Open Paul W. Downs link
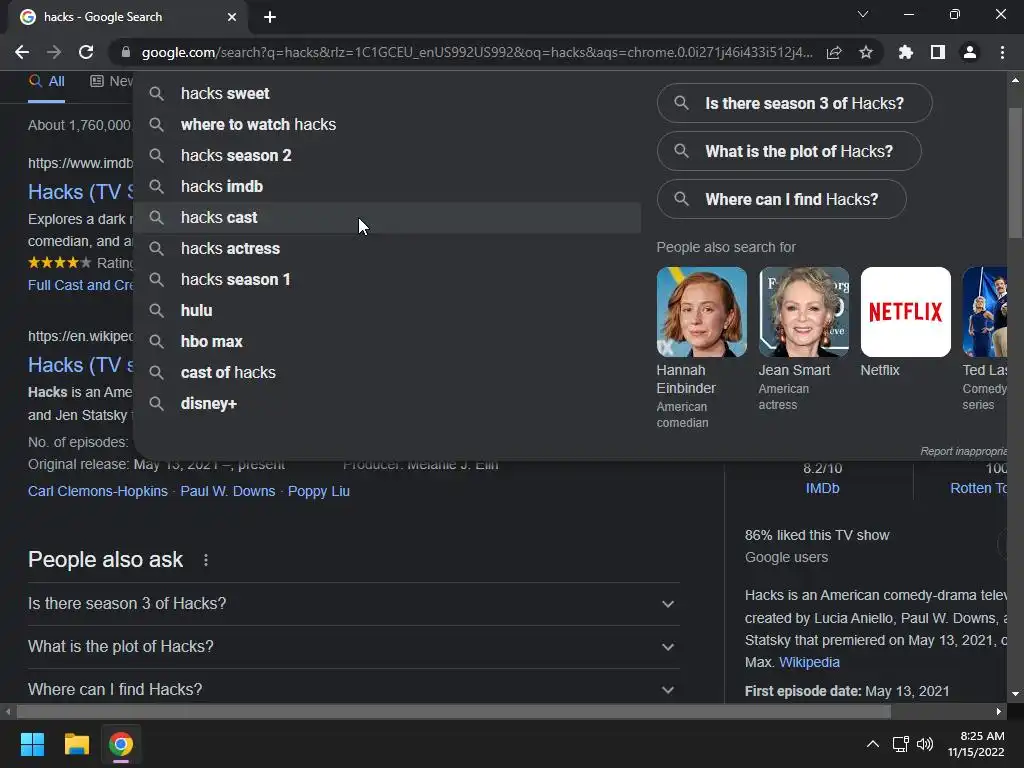 click(228, 491)
